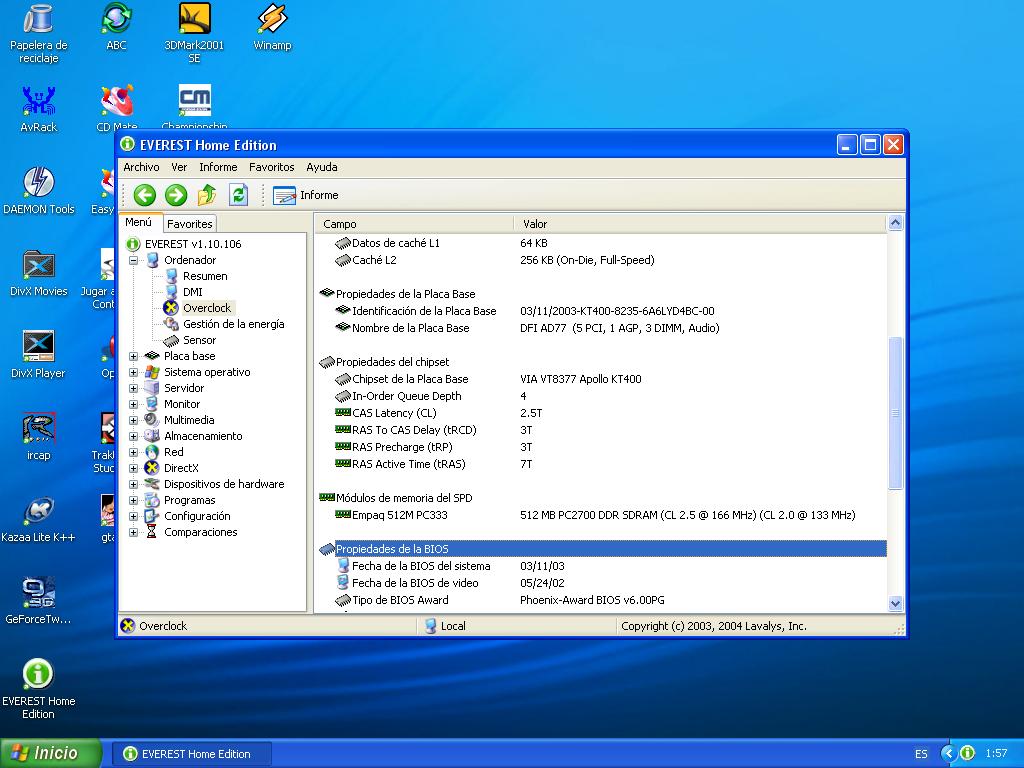The height and width of the screenshot is (768, 1024).
Task: Collapse the Ordenador tree node
Action: 134,260
